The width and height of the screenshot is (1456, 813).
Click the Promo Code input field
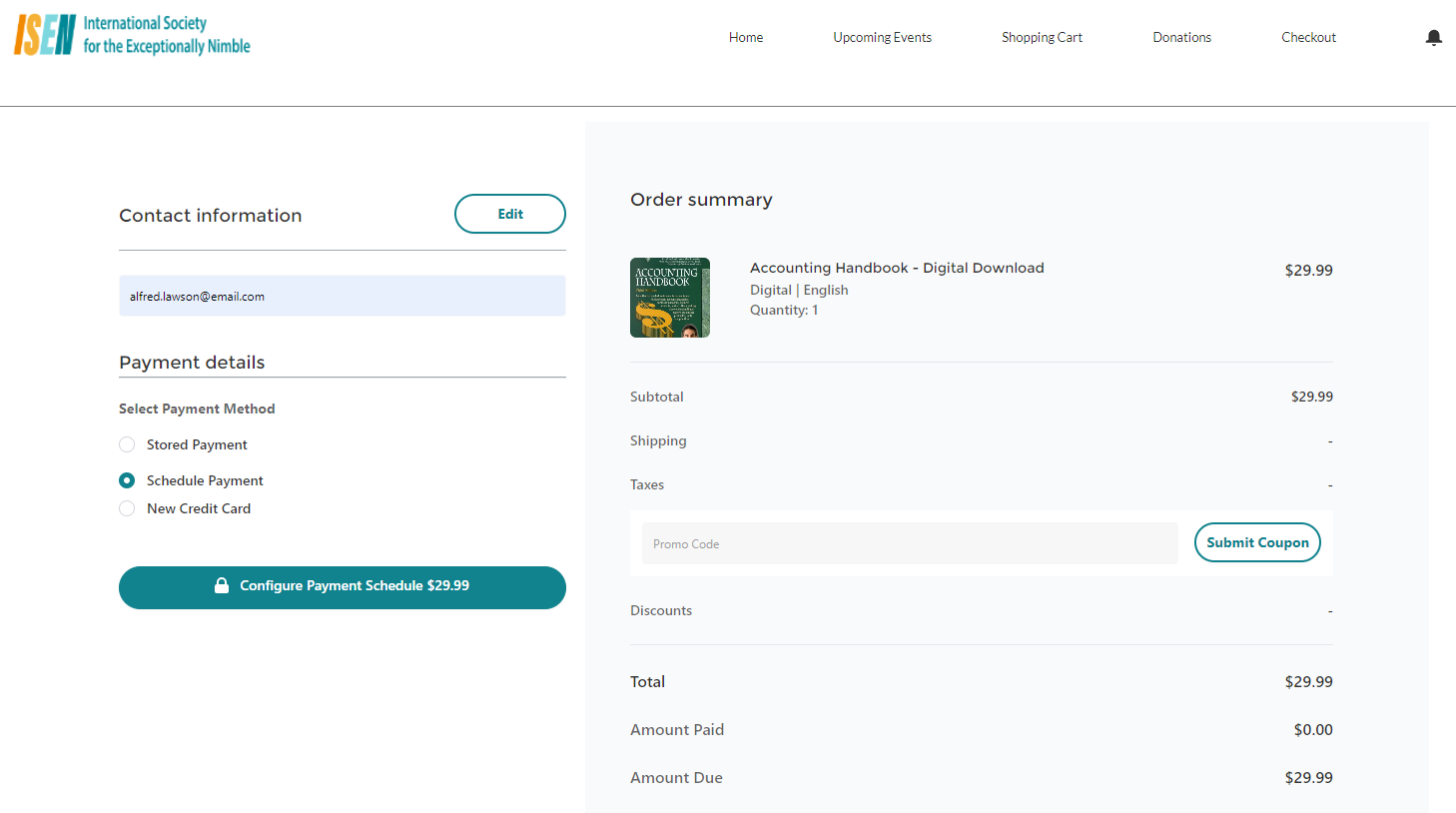[x=910, y=542]
